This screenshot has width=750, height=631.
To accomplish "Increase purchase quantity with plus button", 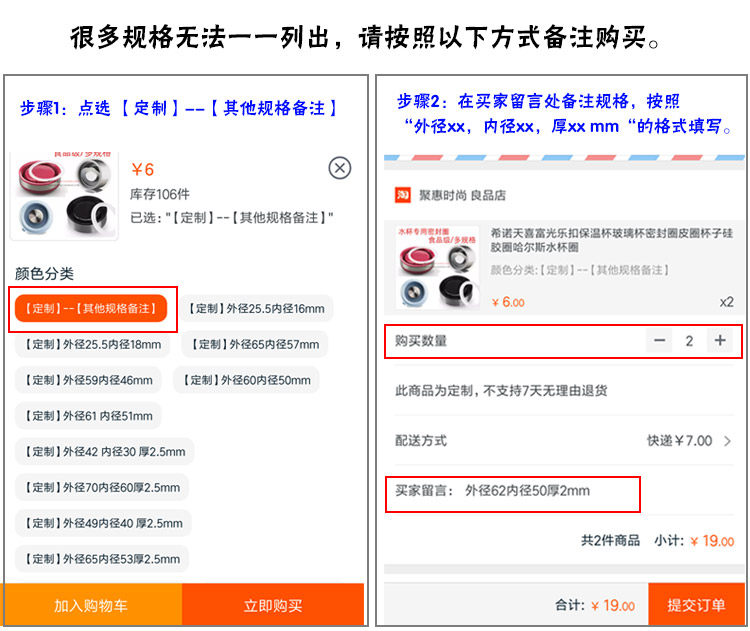I will [x=720, y=341].
